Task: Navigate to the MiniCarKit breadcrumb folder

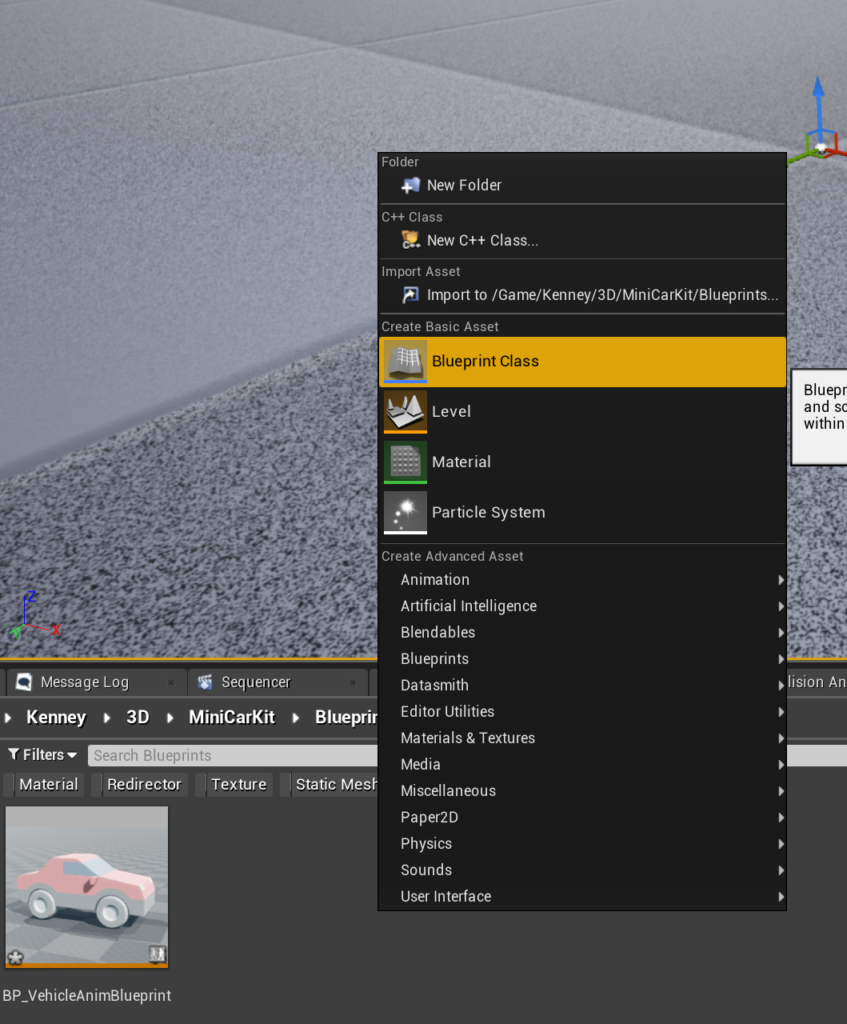Action: tap(231, 717)
